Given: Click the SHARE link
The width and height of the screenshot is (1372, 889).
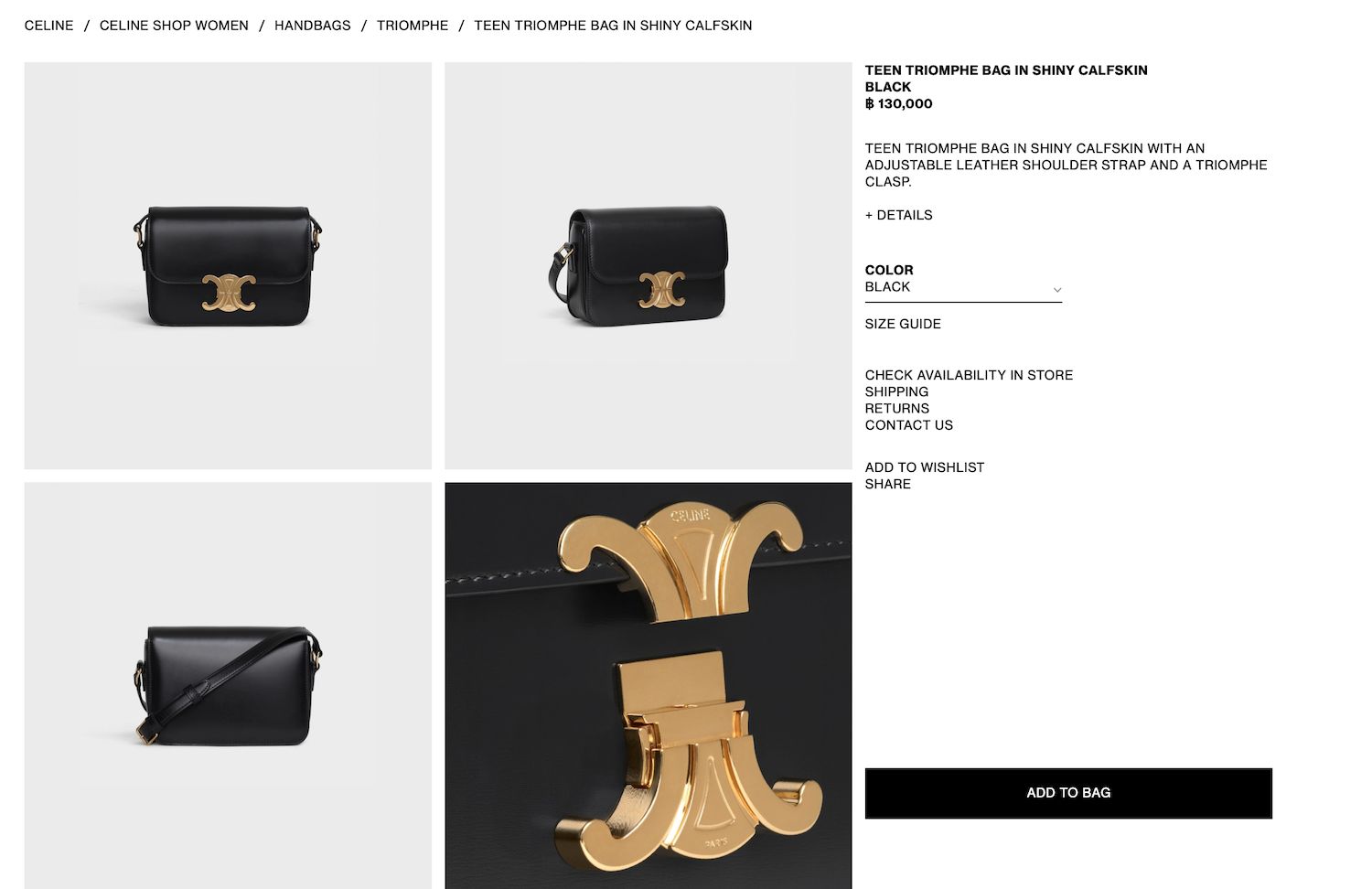Looking at the screenshot, I should tap(887, 484).
